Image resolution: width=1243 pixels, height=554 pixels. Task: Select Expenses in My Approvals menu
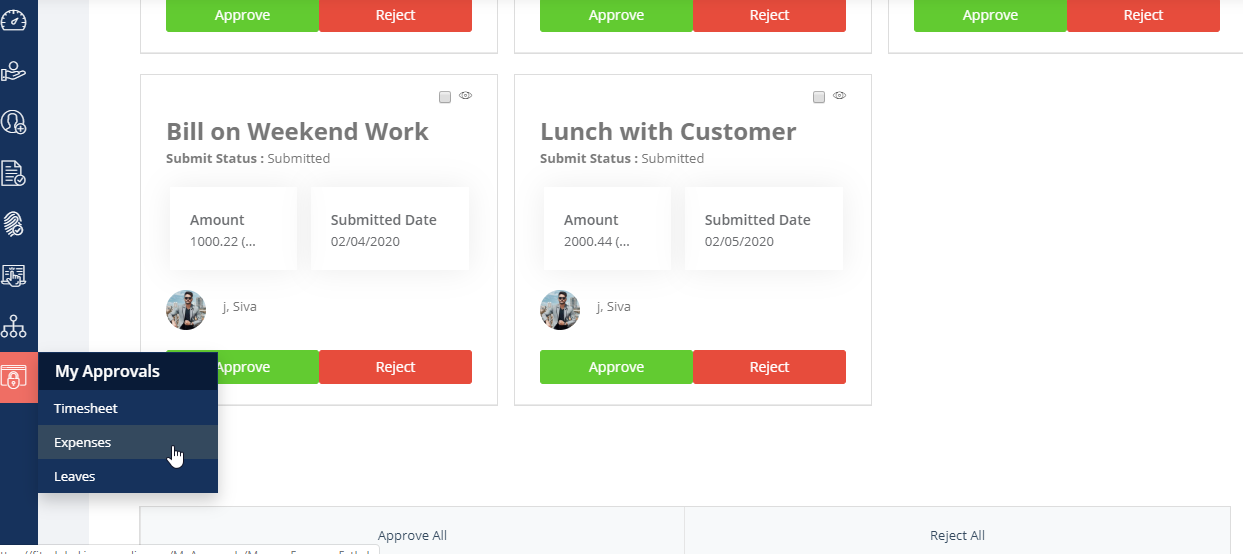pos(83,442)
